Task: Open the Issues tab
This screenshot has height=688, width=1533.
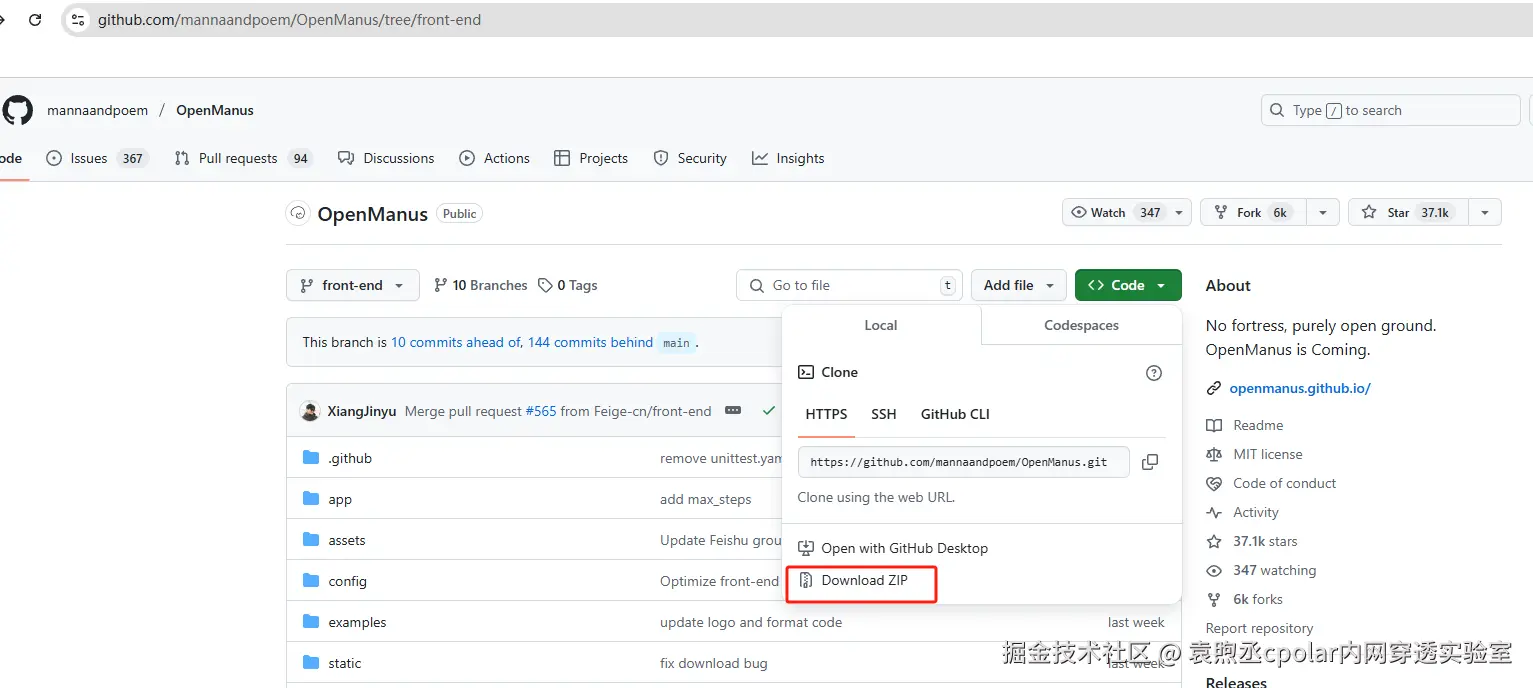Action: (x=97, y=158)
